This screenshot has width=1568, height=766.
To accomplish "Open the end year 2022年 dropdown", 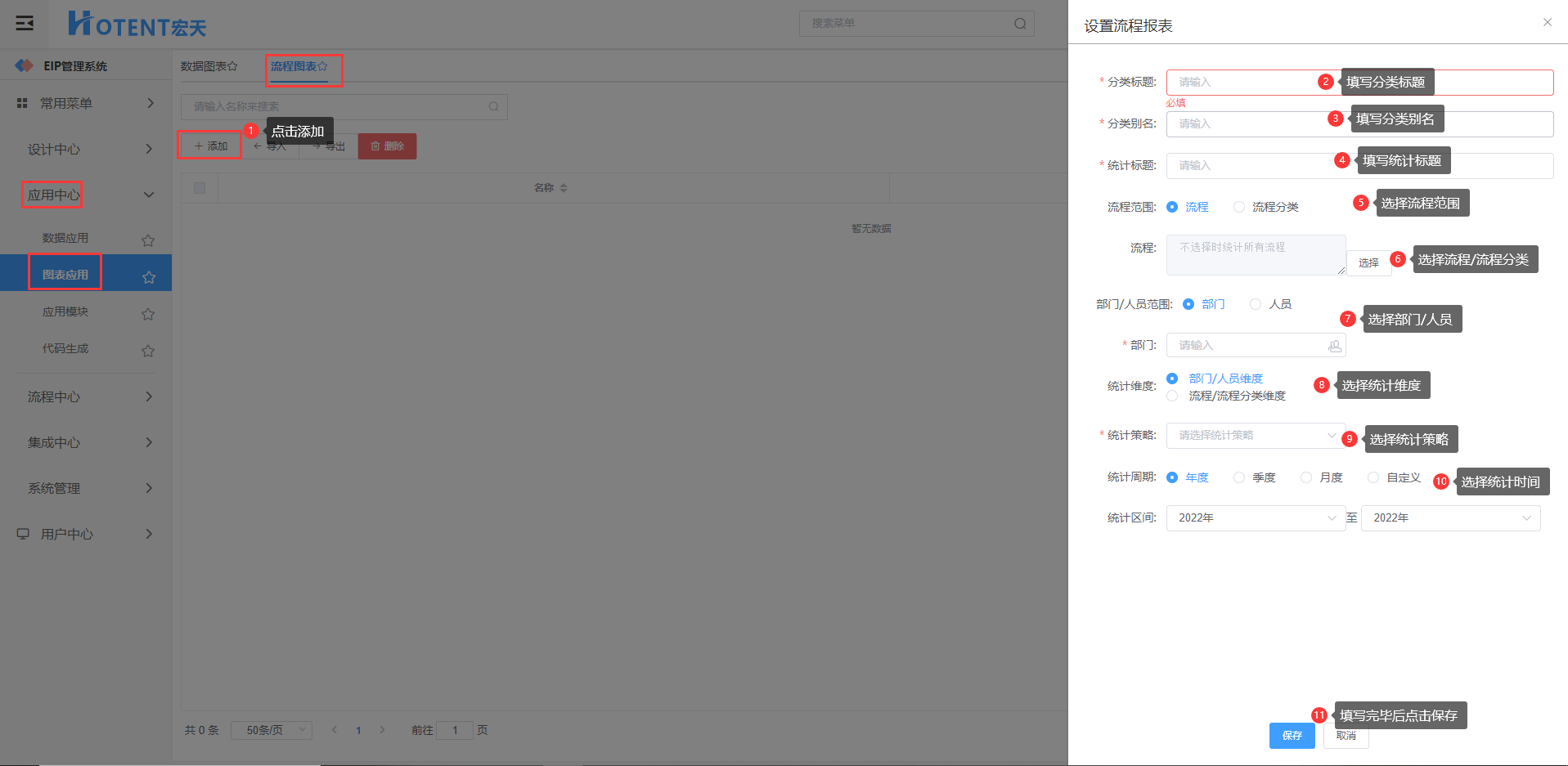I will click(1450, 518).
